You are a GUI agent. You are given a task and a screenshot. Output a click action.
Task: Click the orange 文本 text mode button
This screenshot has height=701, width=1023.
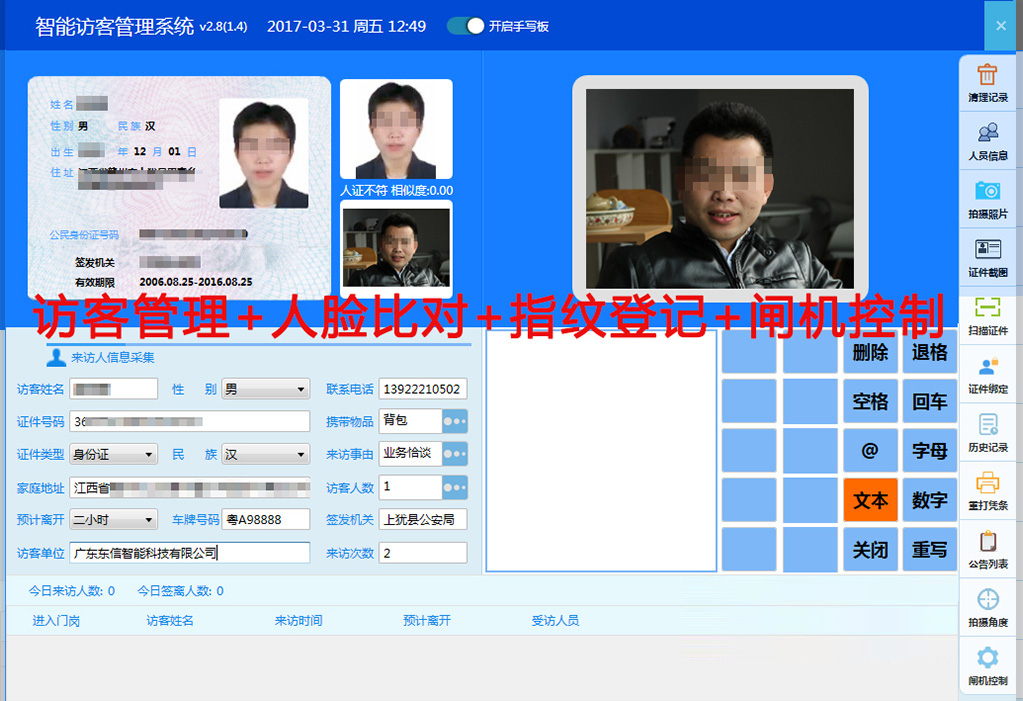pyautogui.click(x=869, y=500)
